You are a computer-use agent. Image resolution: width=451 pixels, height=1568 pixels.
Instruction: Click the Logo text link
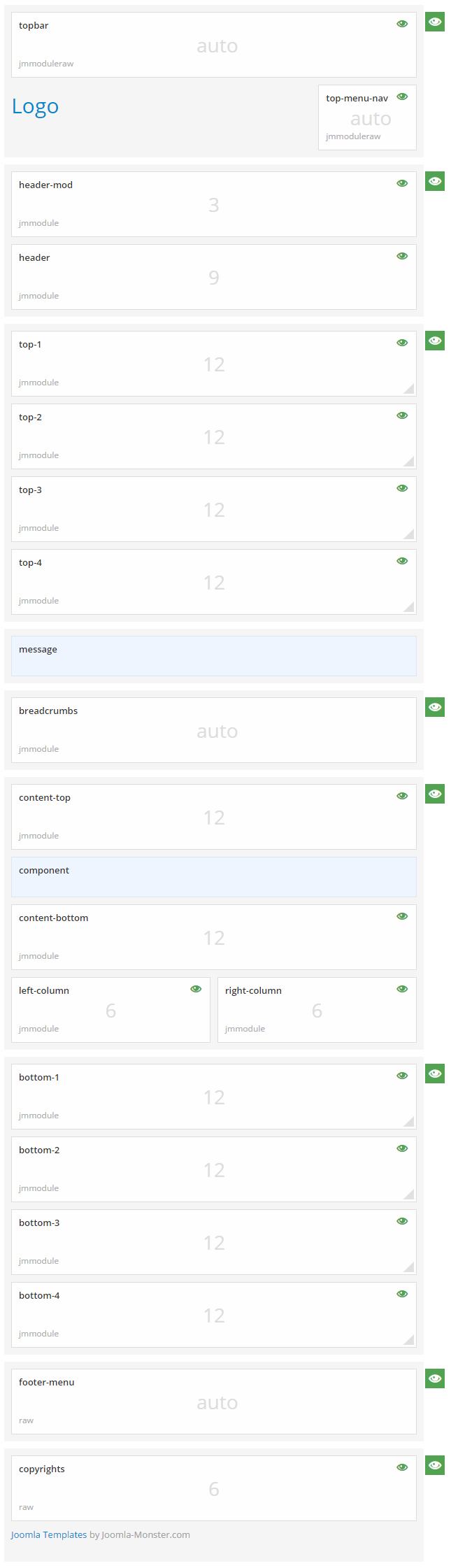click(x=35, y=106)
